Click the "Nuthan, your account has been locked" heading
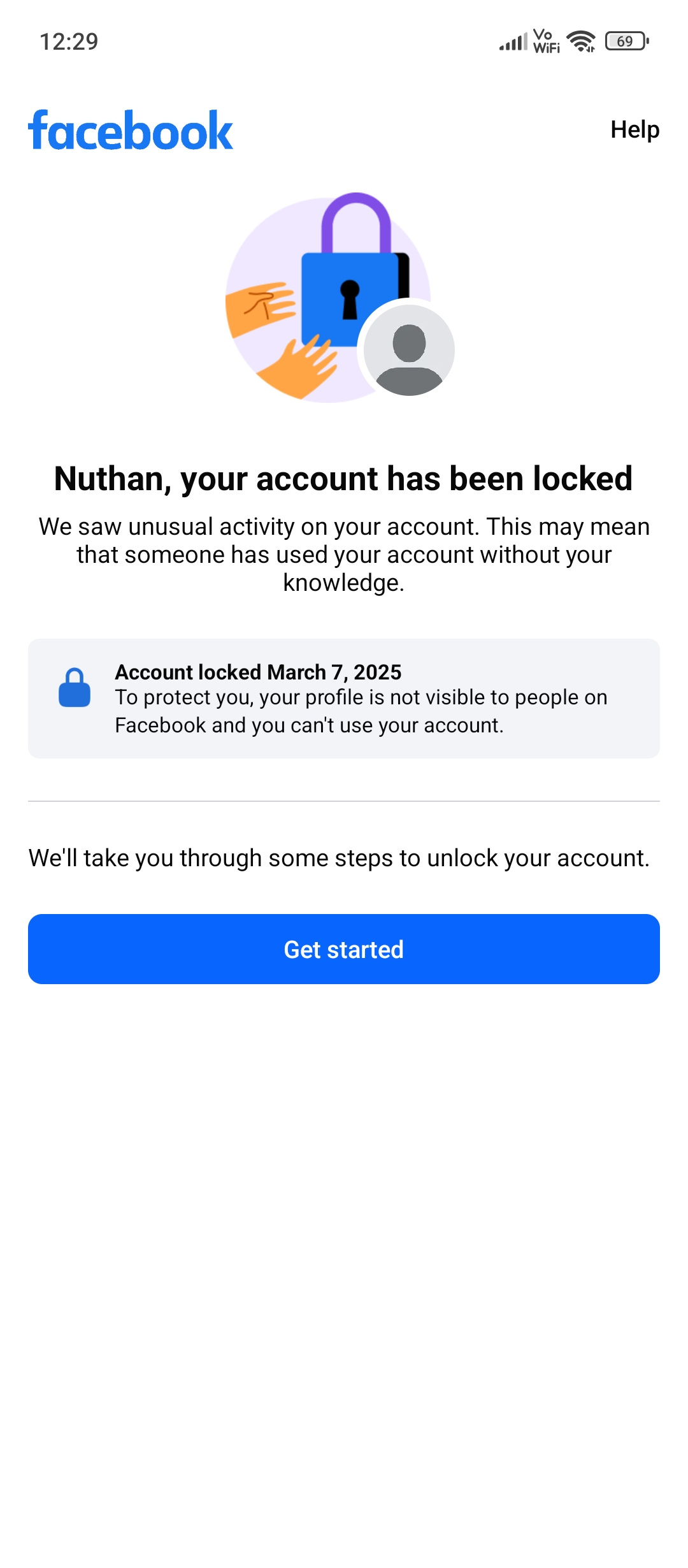The image size is (688, 1568). [x=343, y=479]
